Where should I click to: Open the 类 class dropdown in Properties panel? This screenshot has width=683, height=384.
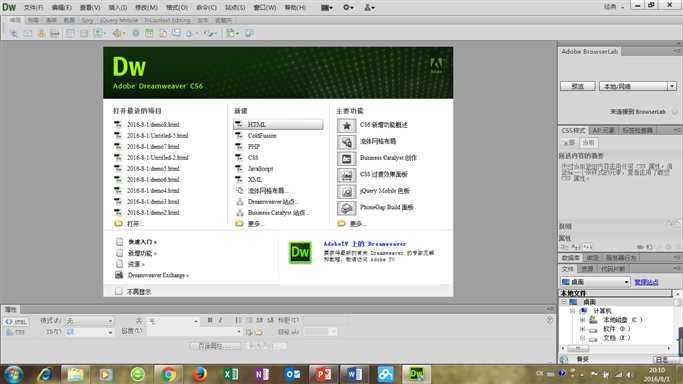tap(173, 321)
